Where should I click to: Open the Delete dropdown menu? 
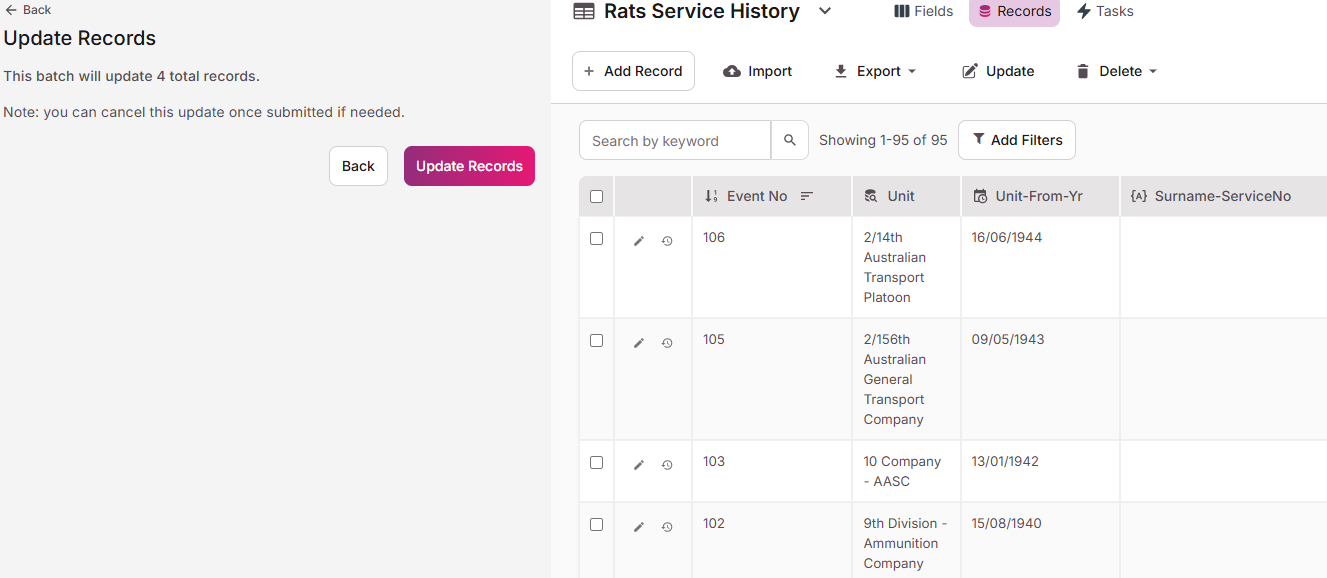(1116, 71)
